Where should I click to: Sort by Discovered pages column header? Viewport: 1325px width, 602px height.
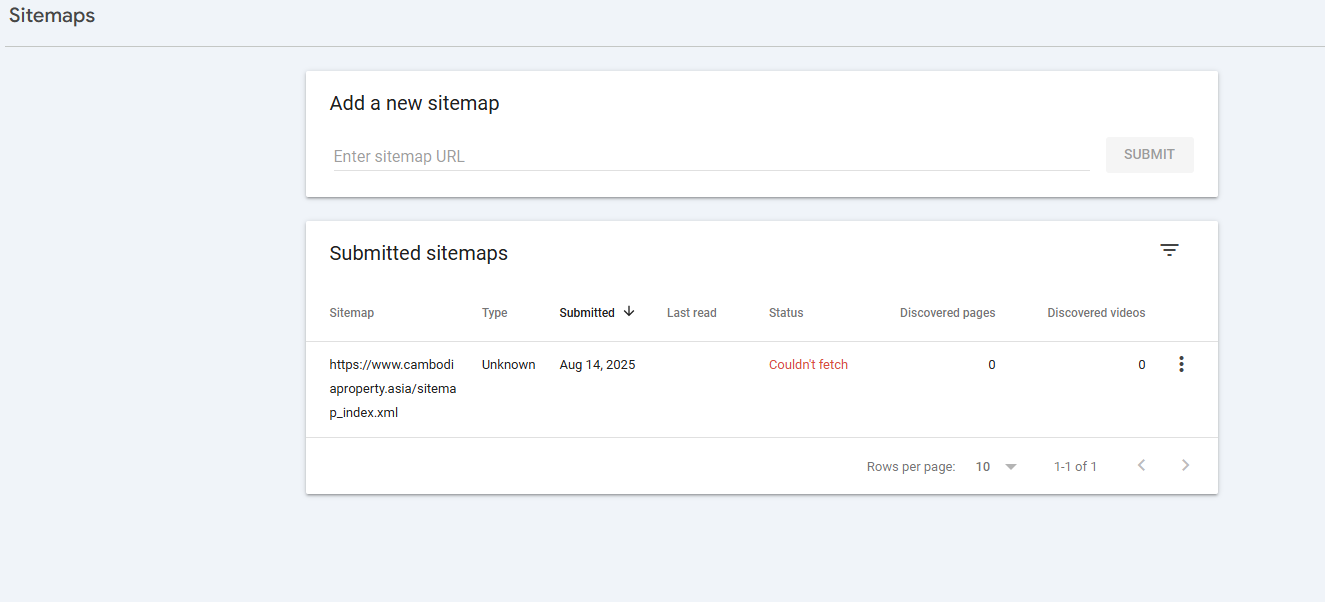click(x=947, y=313)
